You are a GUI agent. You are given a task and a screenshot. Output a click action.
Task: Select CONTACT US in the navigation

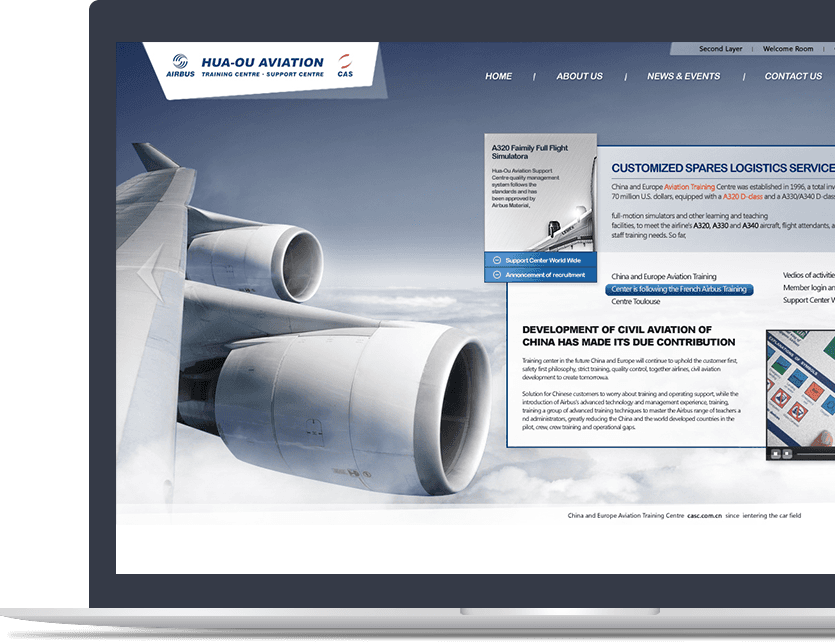[792, 76]
